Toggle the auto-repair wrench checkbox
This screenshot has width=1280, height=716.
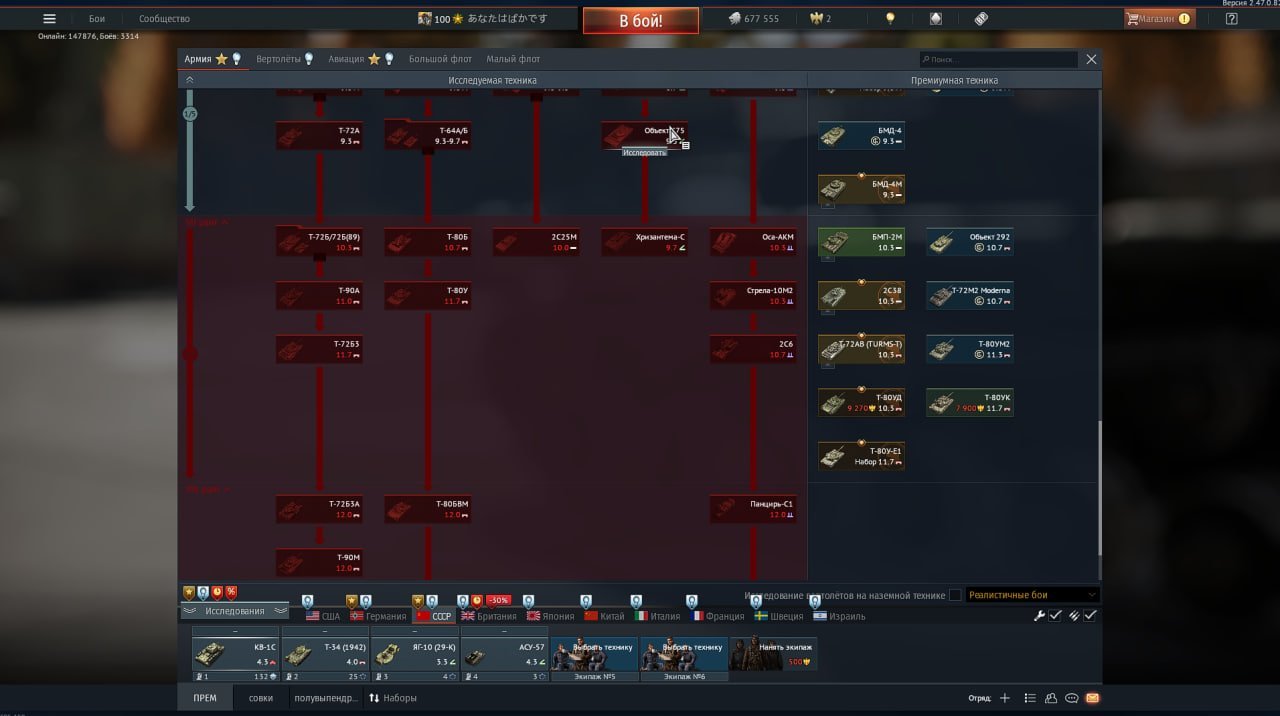[x=1054, y=616]
